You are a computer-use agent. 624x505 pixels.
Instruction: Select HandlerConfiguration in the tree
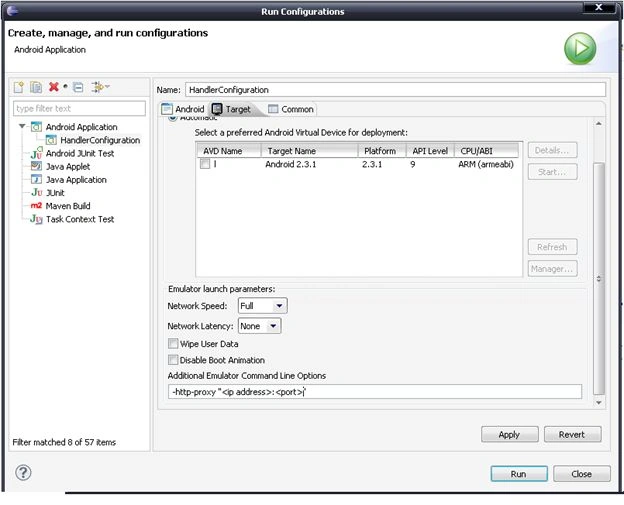click(100, 140)
